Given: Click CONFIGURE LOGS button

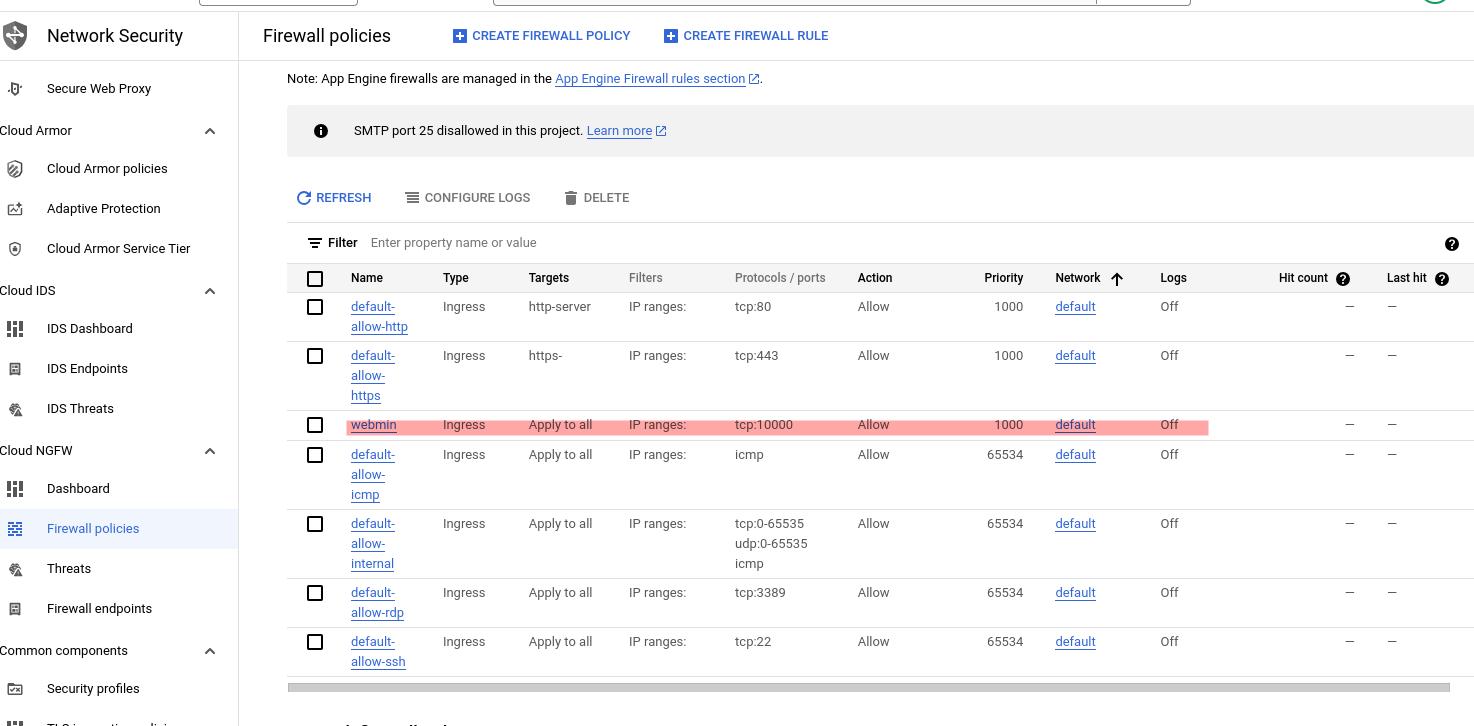Looking at the screenshot, I should (x=467, y=198).
